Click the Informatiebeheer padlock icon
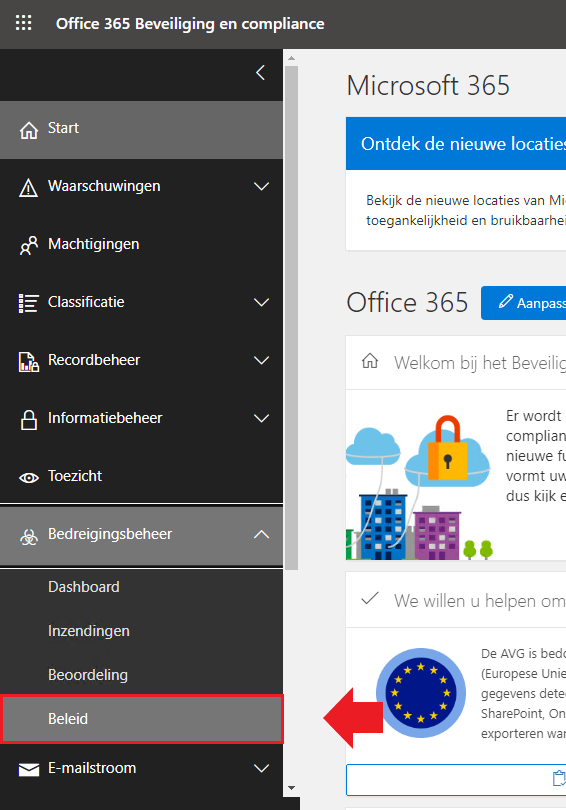The height and width of the screenshot is (810, 566). 29,419
